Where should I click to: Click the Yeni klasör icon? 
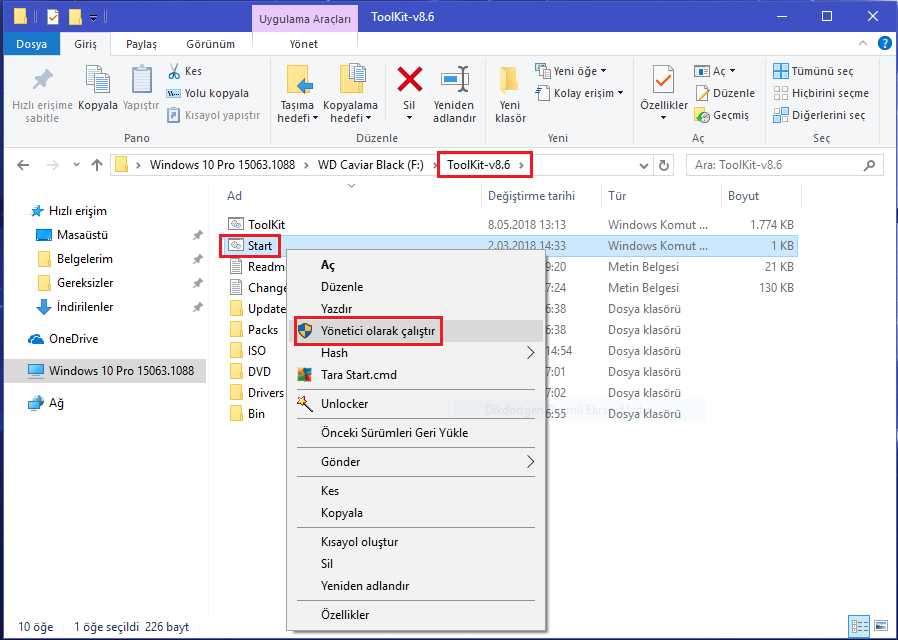point(509,80)
